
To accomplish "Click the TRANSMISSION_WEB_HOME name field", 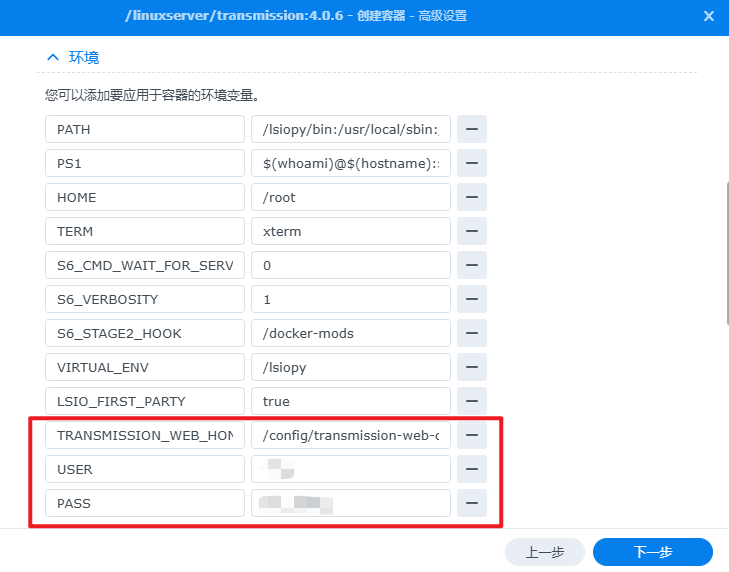I will click(145, 435).
